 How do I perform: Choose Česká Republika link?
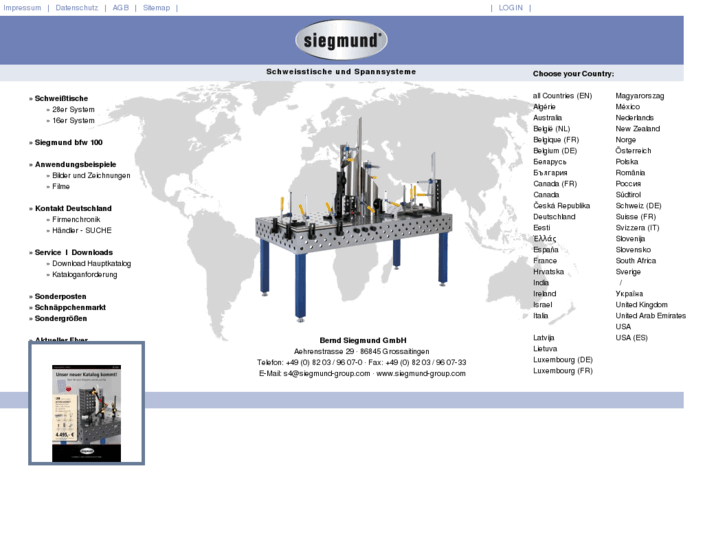click(x=561, y=206)
